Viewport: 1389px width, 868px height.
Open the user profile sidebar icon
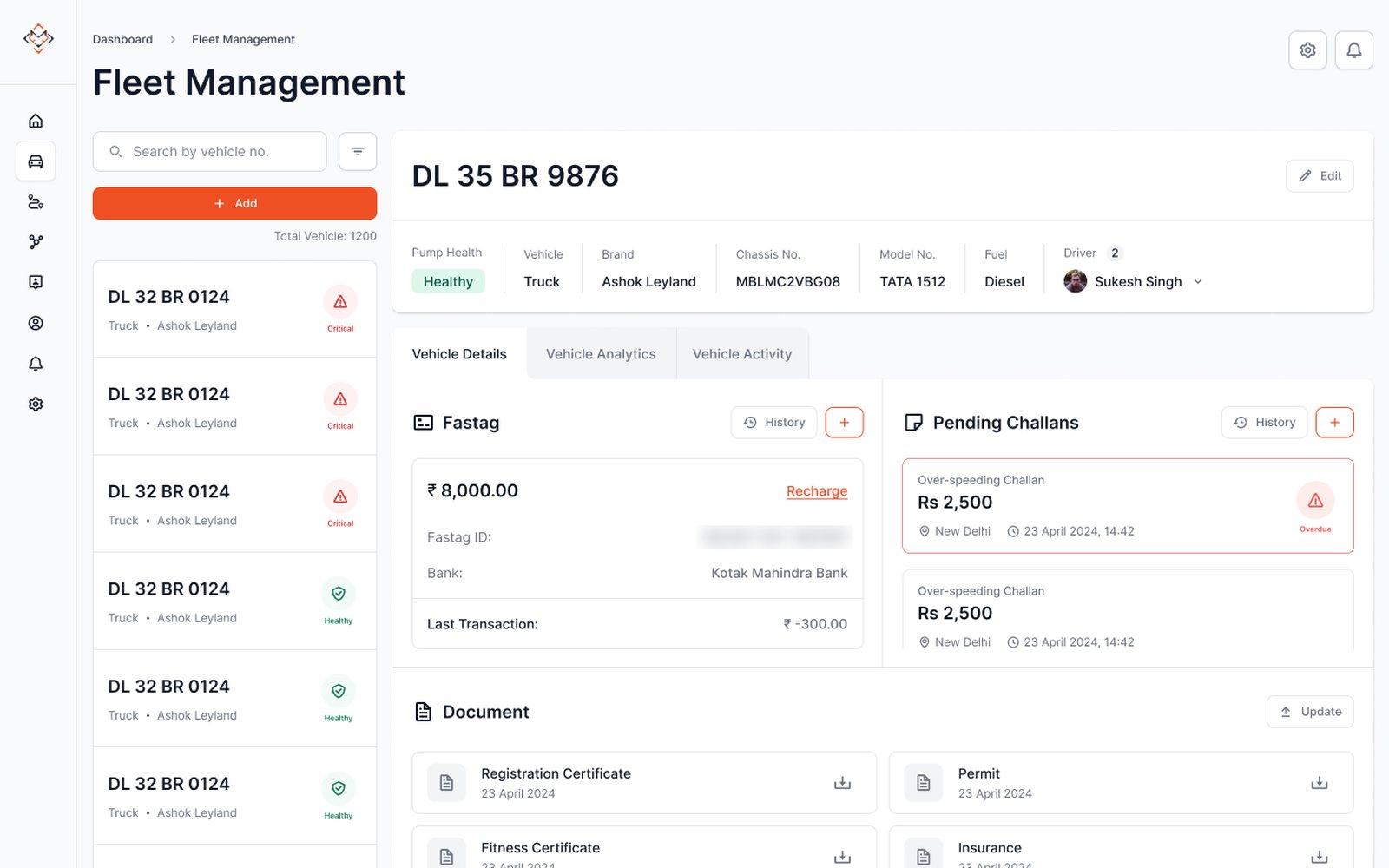coord(36,323)
